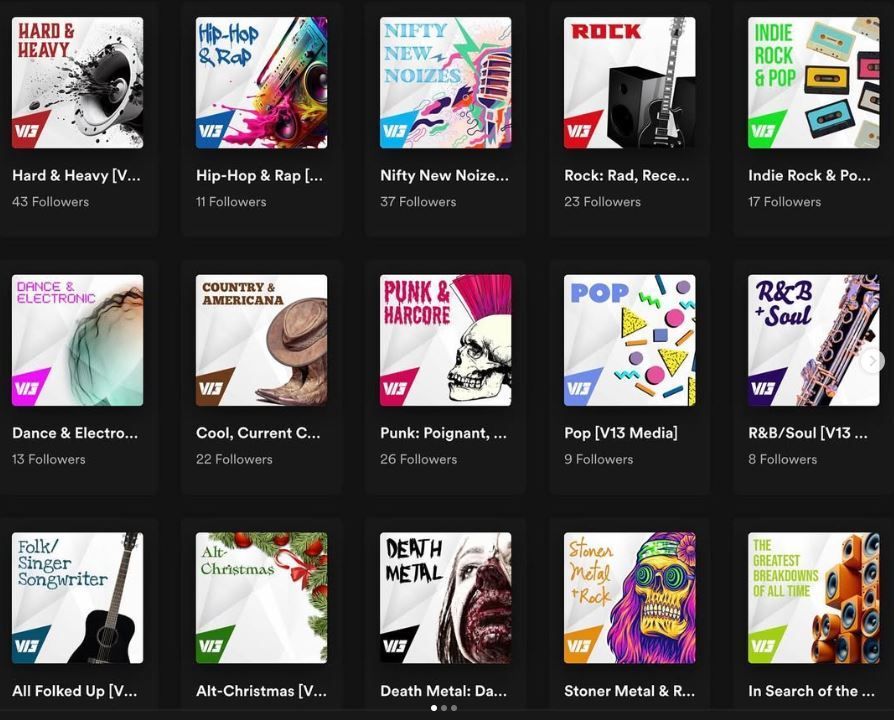The width and height of the screenshot is (894, 720).
Task: Click the Pop playlist cover art
Action: pyautogui.click(x=629, y=340)
